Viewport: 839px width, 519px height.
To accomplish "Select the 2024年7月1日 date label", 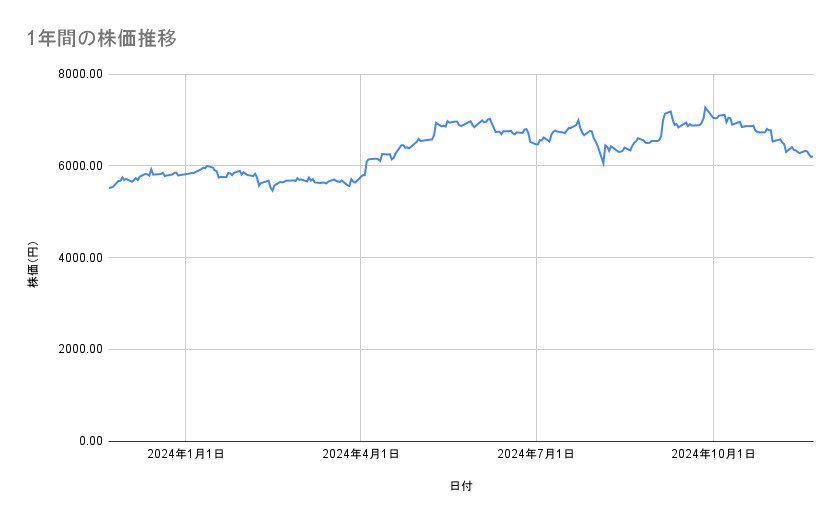I will click(x=537, y=455).
